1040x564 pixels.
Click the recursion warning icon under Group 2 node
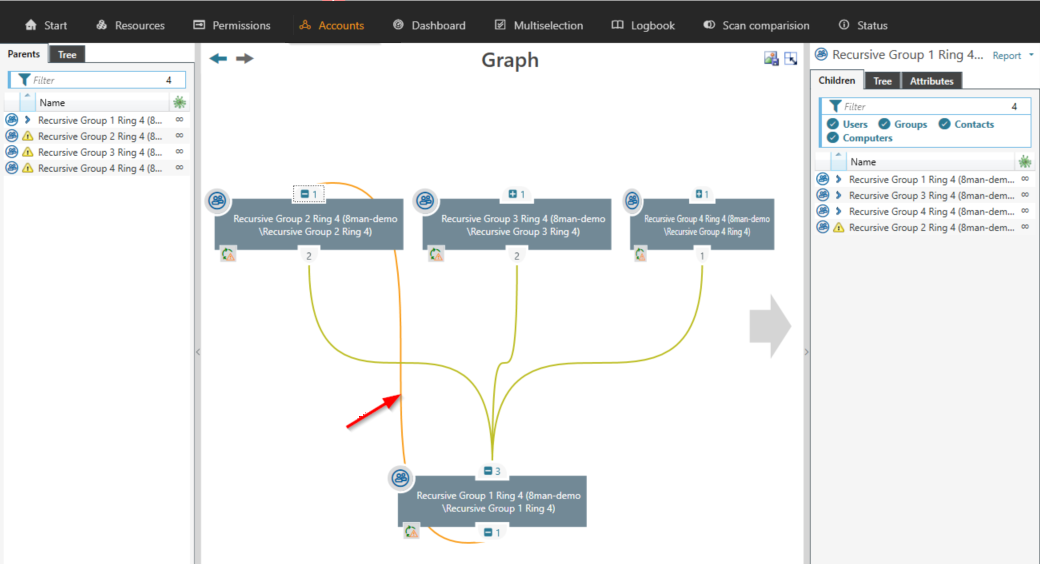(228, 255)
